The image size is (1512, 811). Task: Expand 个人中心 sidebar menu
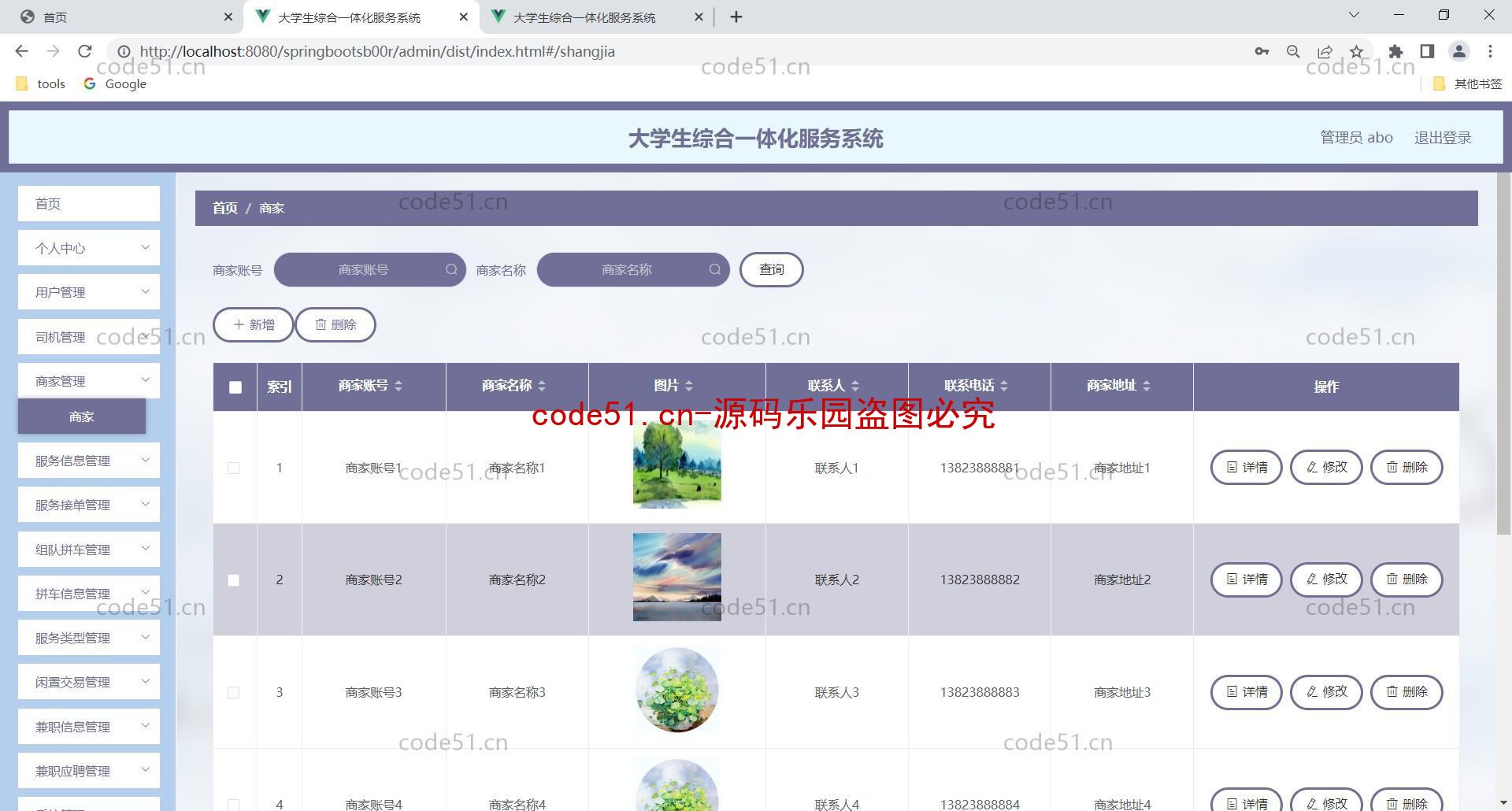89,248
